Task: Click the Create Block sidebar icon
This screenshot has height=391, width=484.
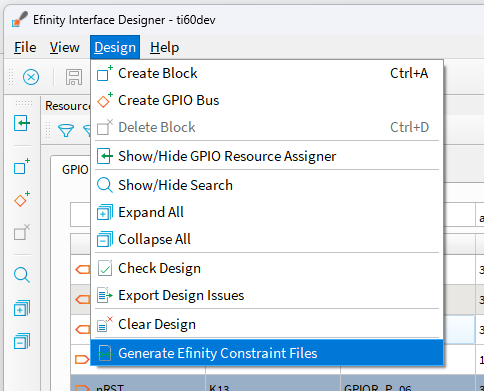Action: (22, 166)
